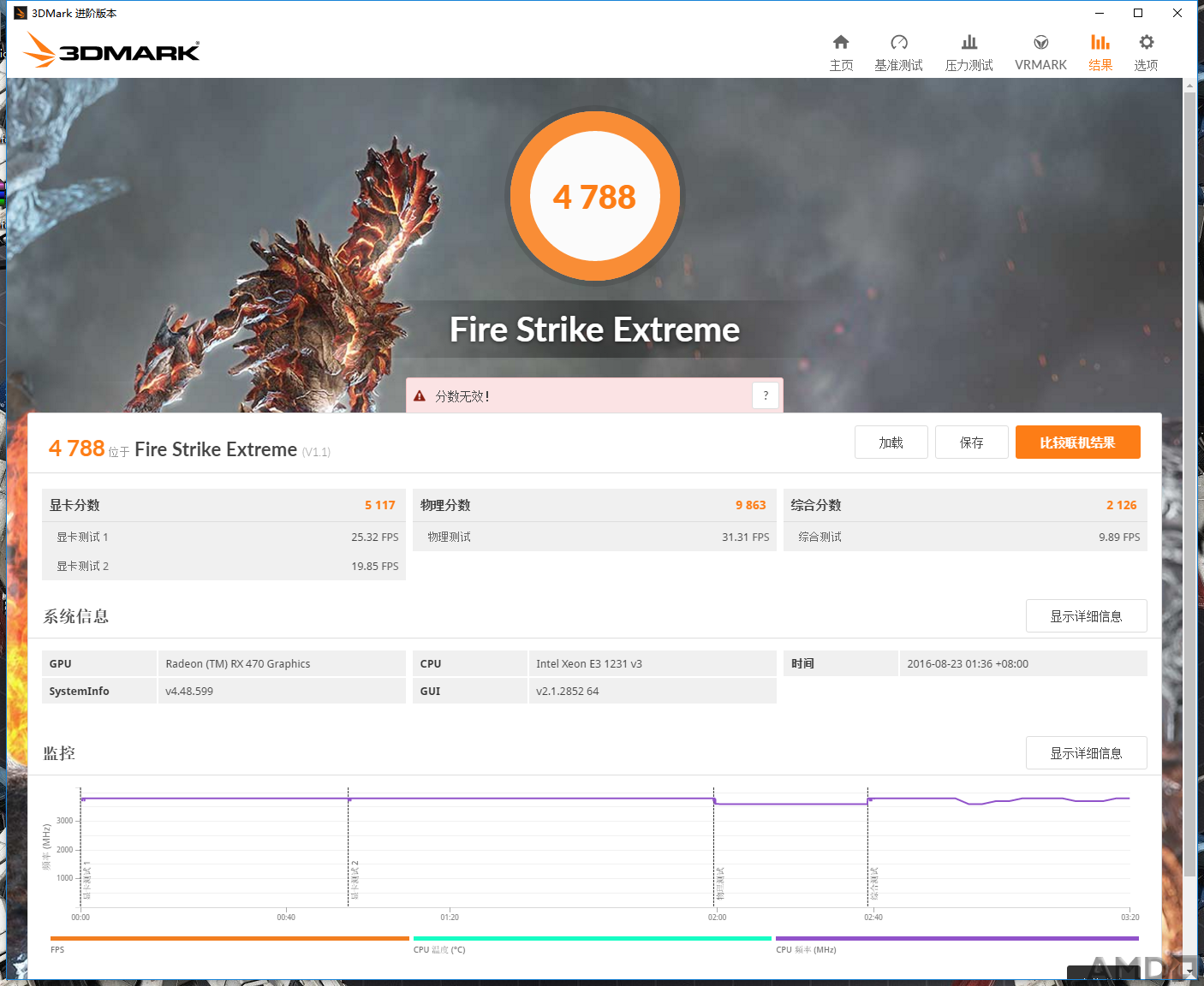
Task: Click the (V1.1) version label
Action: [316, 452]
